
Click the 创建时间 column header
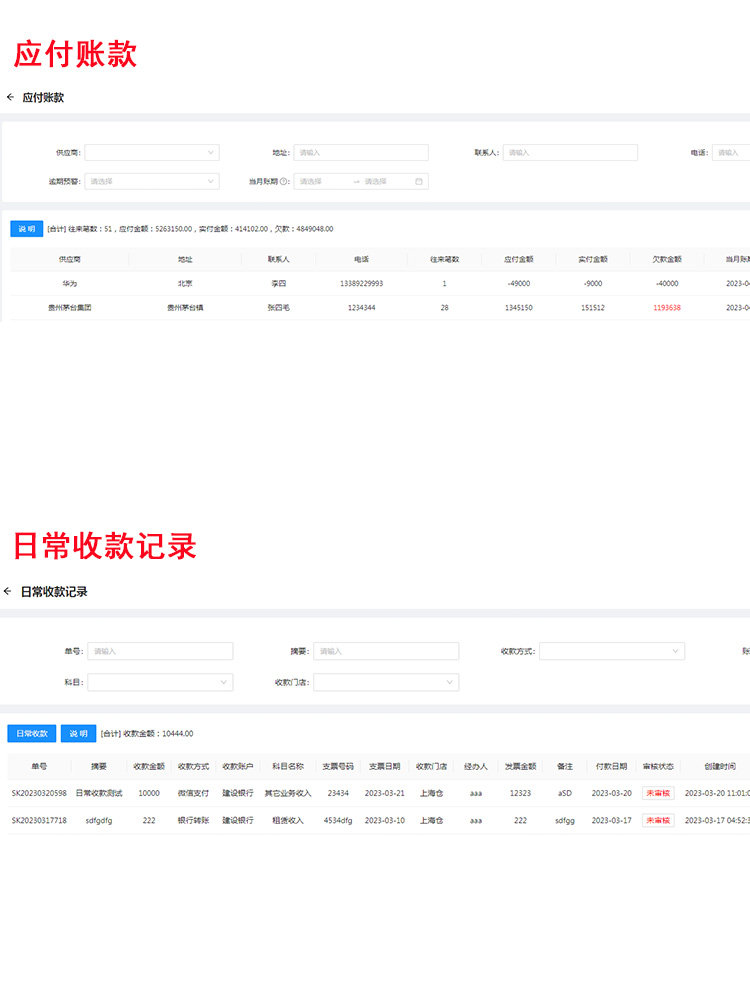(x=720, y=766)
